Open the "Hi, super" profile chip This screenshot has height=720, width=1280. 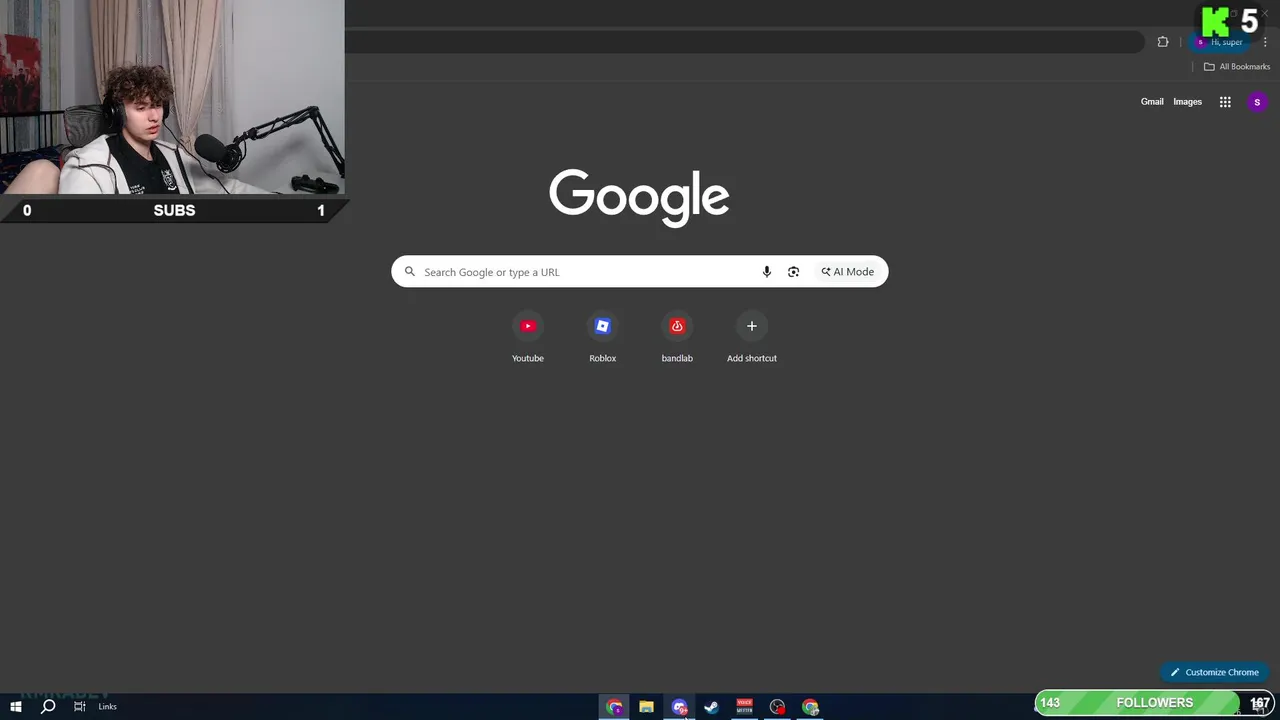1219,42
